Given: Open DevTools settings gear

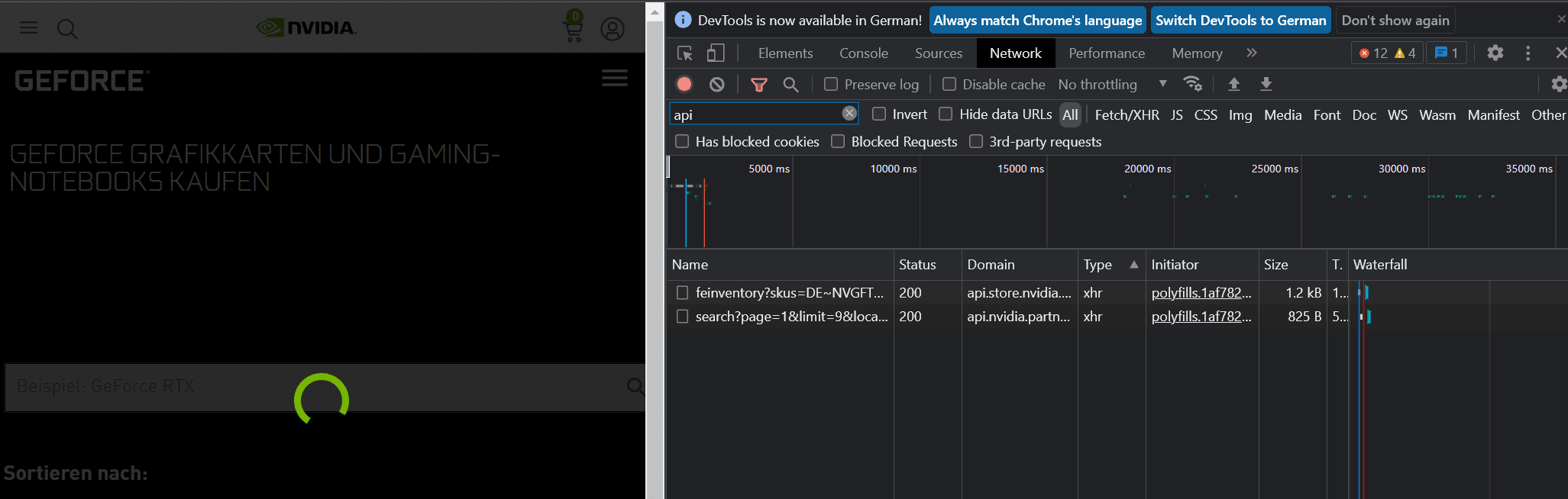Looking at the screenshot, I should tap(1495, 53).
